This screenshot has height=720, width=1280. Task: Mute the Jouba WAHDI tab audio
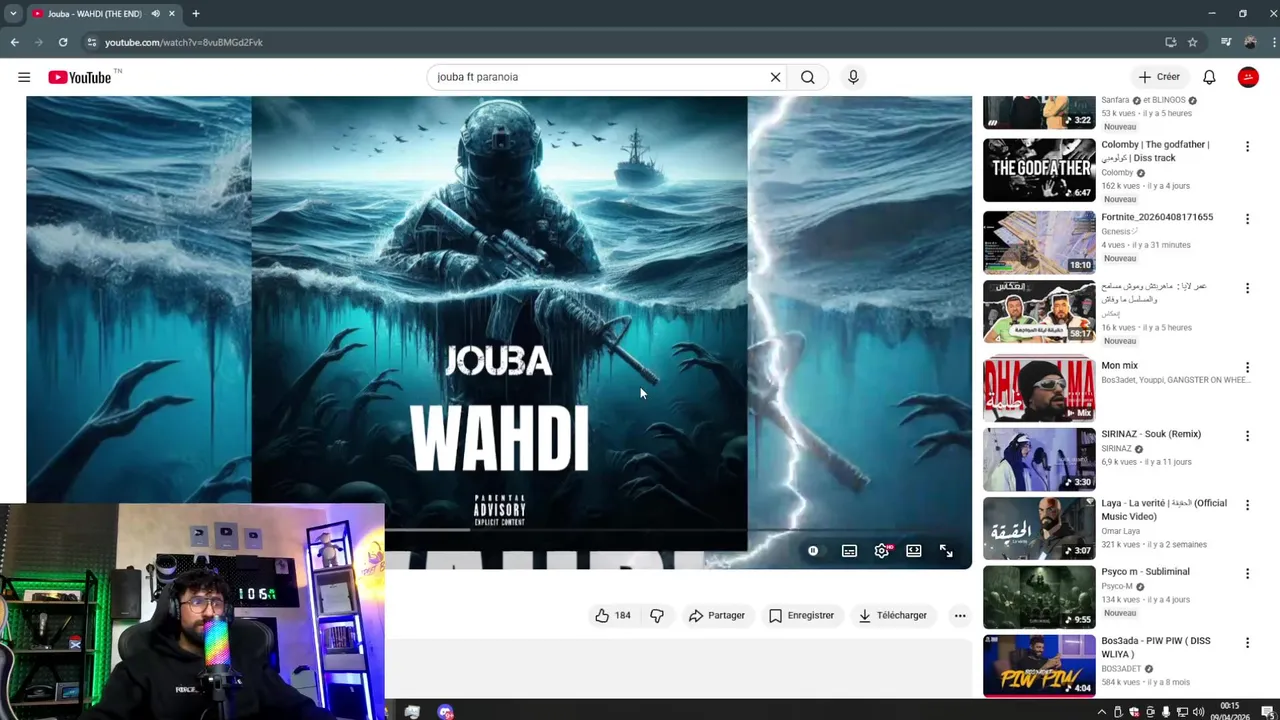coord(155,14)
